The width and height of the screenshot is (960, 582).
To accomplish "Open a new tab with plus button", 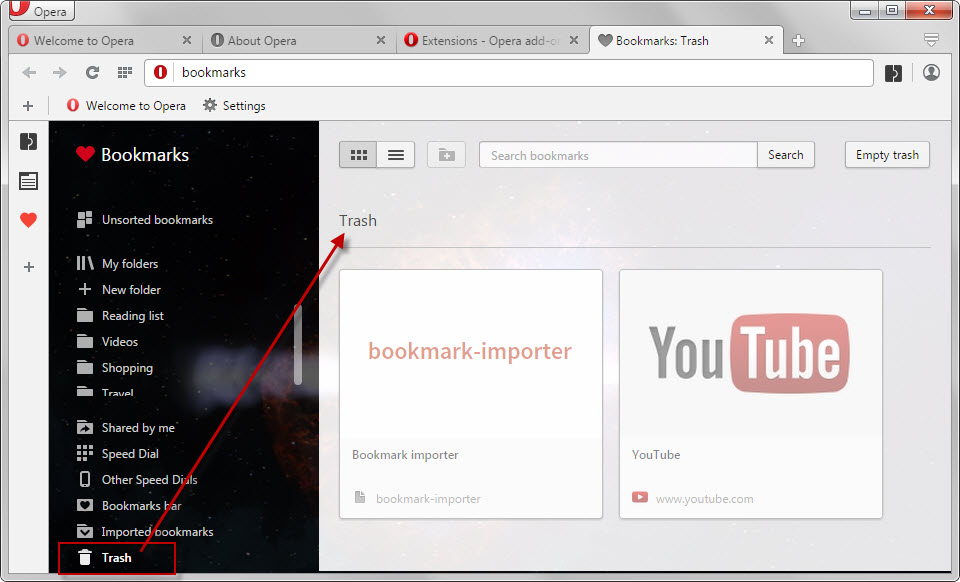I will (798, 41).
